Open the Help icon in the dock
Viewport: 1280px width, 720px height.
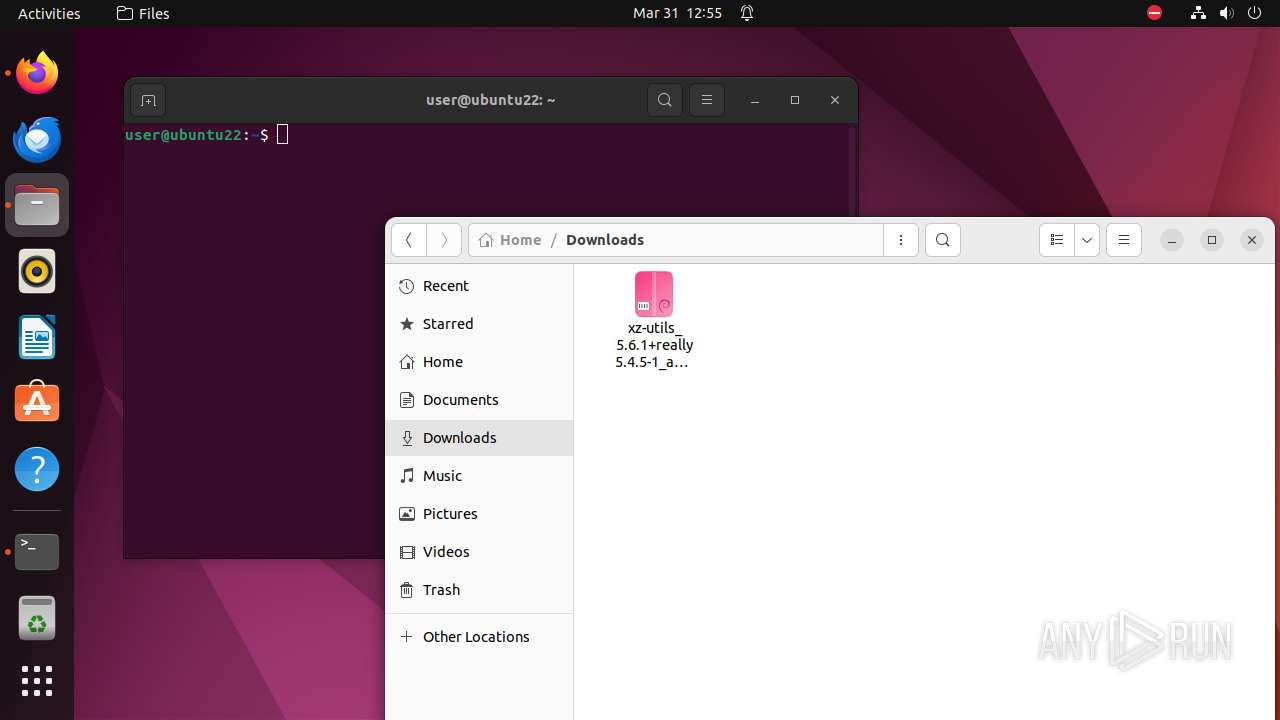point(37,469)
